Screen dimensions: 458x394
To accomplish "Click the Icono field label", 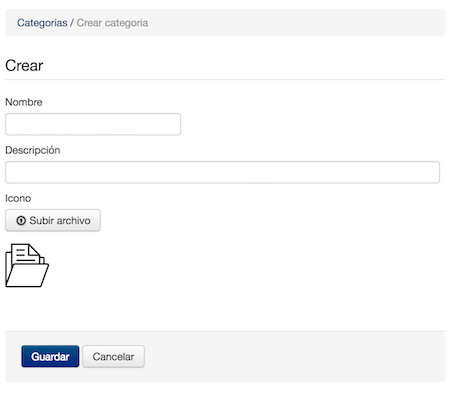I will (18, 198).
